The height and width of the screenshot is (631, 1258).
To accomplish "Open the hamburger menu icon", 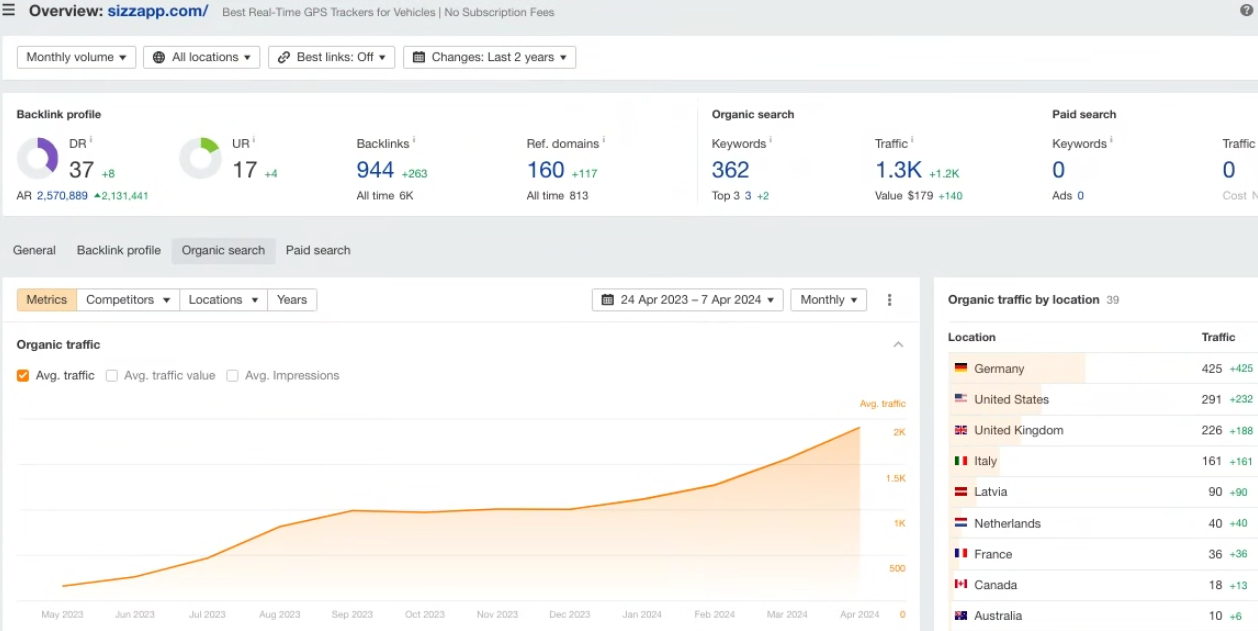I will tap(9, 11).
